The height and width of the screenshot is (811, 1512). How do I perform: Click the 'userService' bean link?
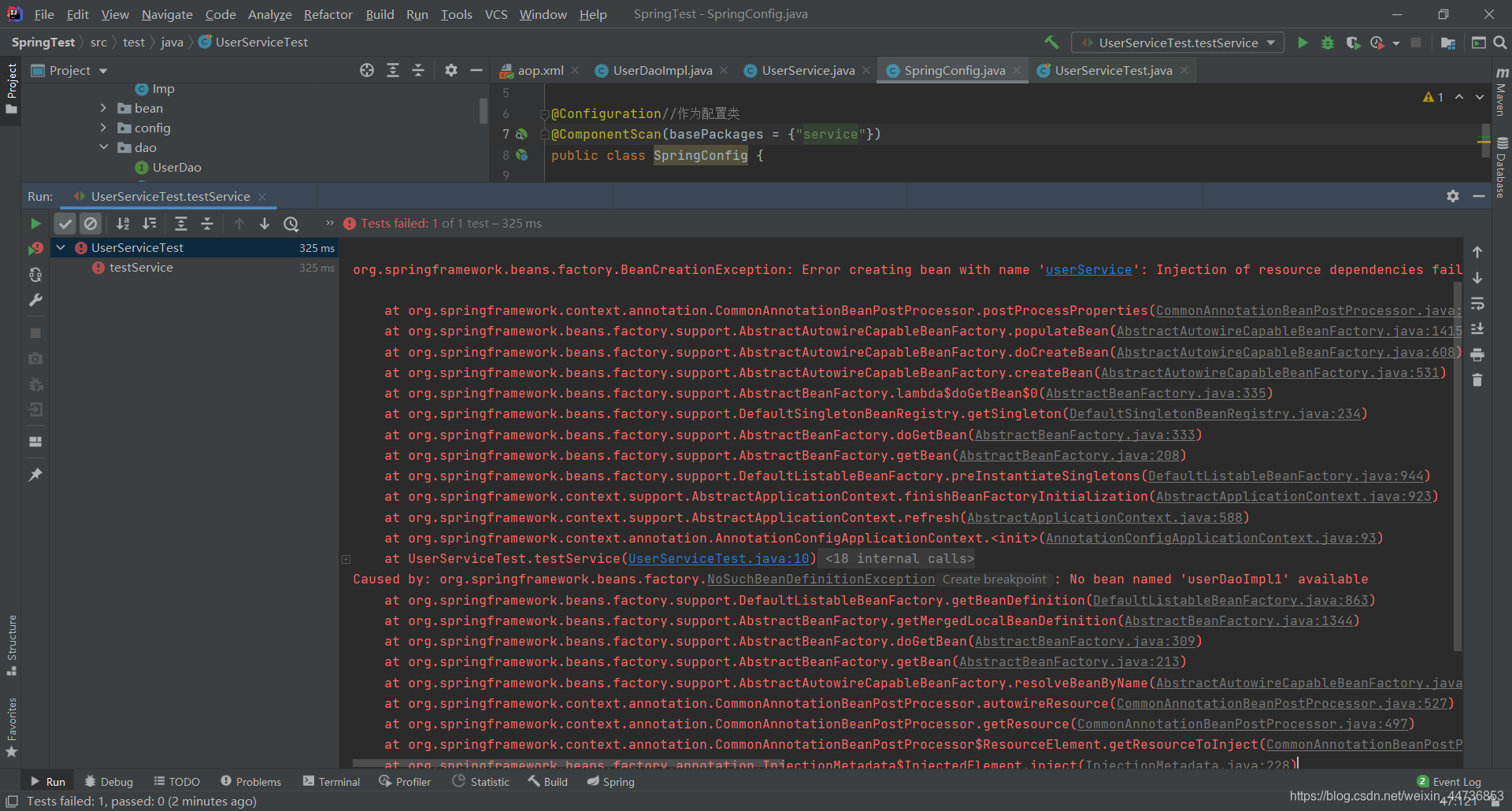pyautogui.click(x=1088, y=269)
